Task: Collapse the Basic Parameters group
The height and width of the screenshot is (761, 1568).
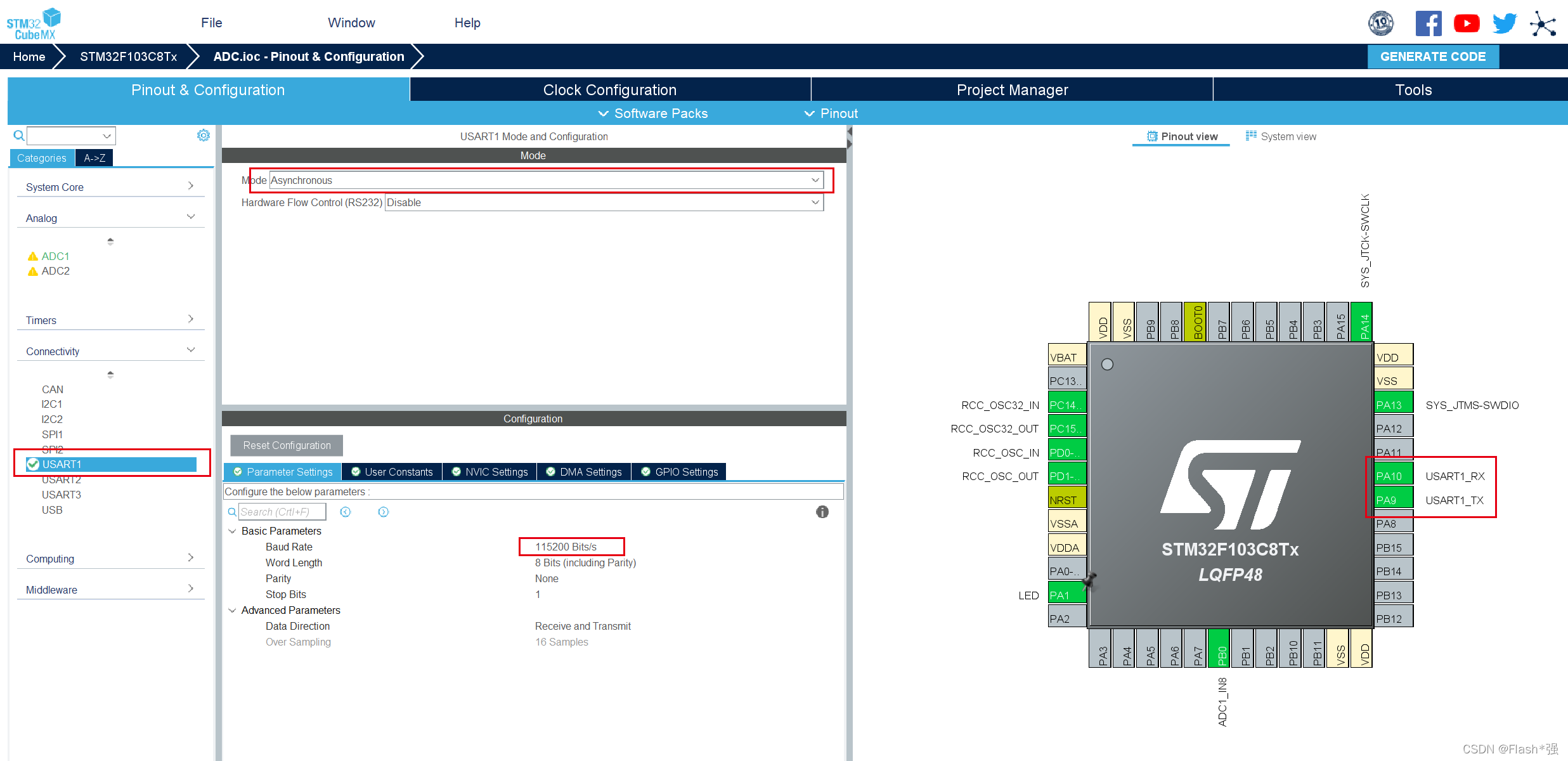Action: pyautogui.click(x=232, y=531)
